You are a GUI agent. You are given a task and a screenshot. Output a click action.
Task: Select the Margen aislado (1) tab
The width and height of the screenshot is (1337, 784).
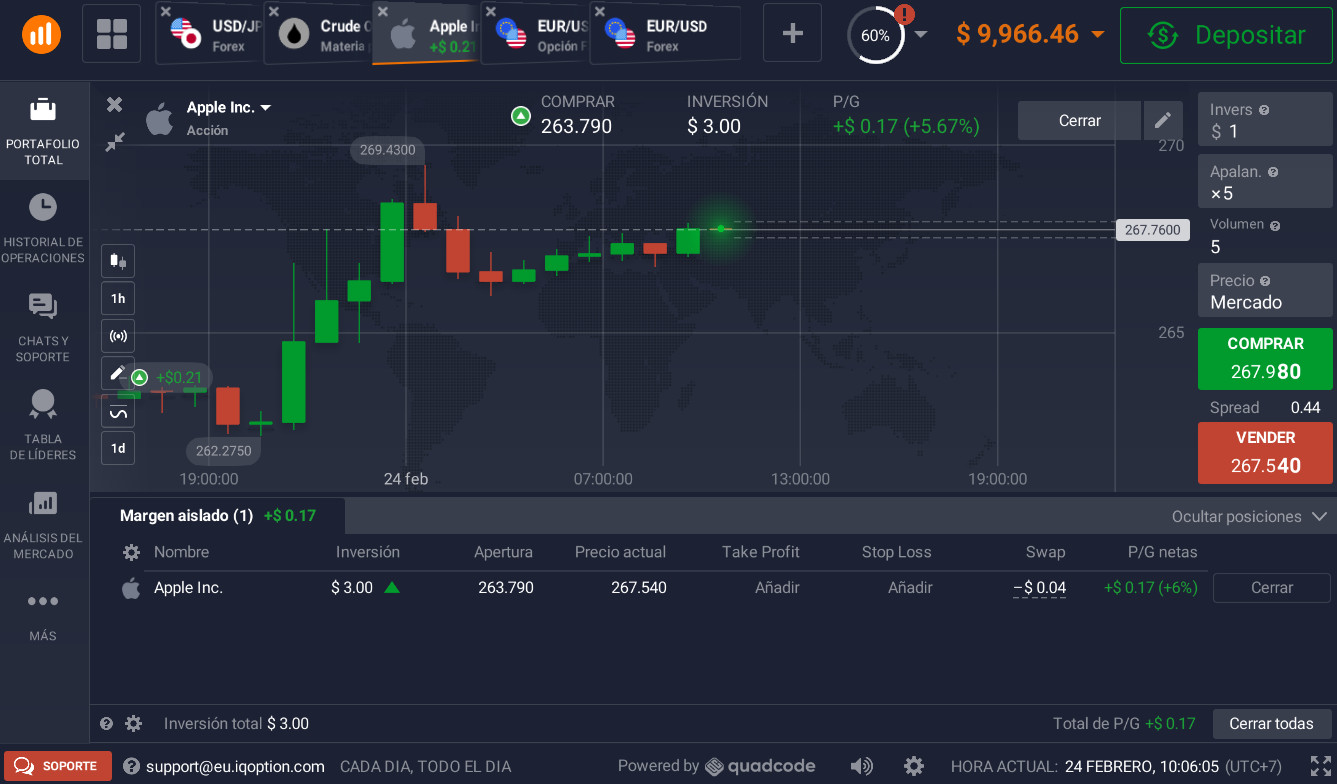pos(217,516)
